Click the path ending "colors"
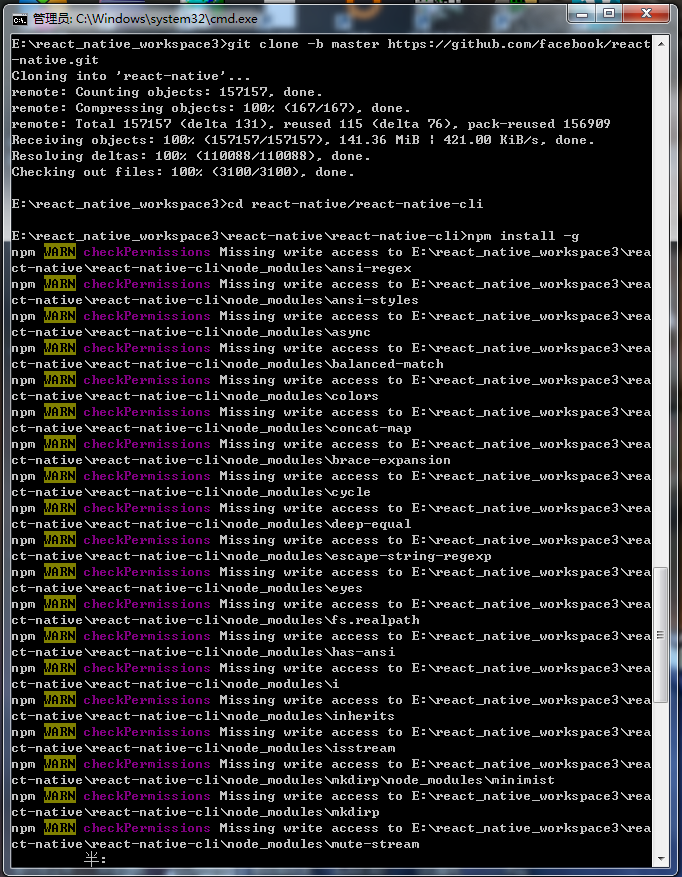Image resolution: width=682 pixels, height=877 pixels. tap(195, 396)
